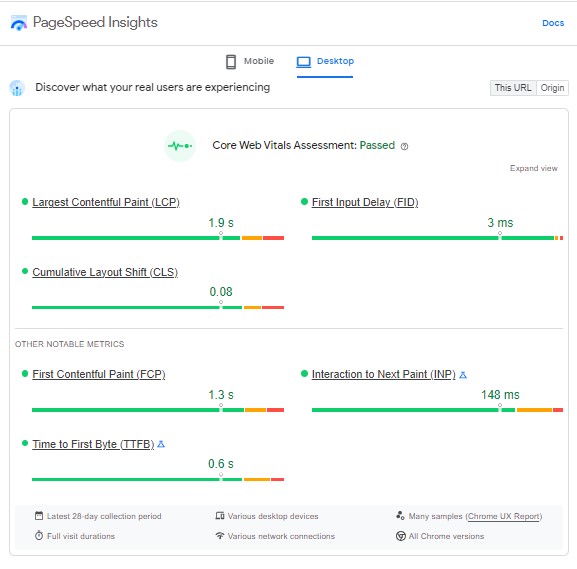Click devices icon beside Various desktop devices
This screenshot has height=569, width=577.
220,516
